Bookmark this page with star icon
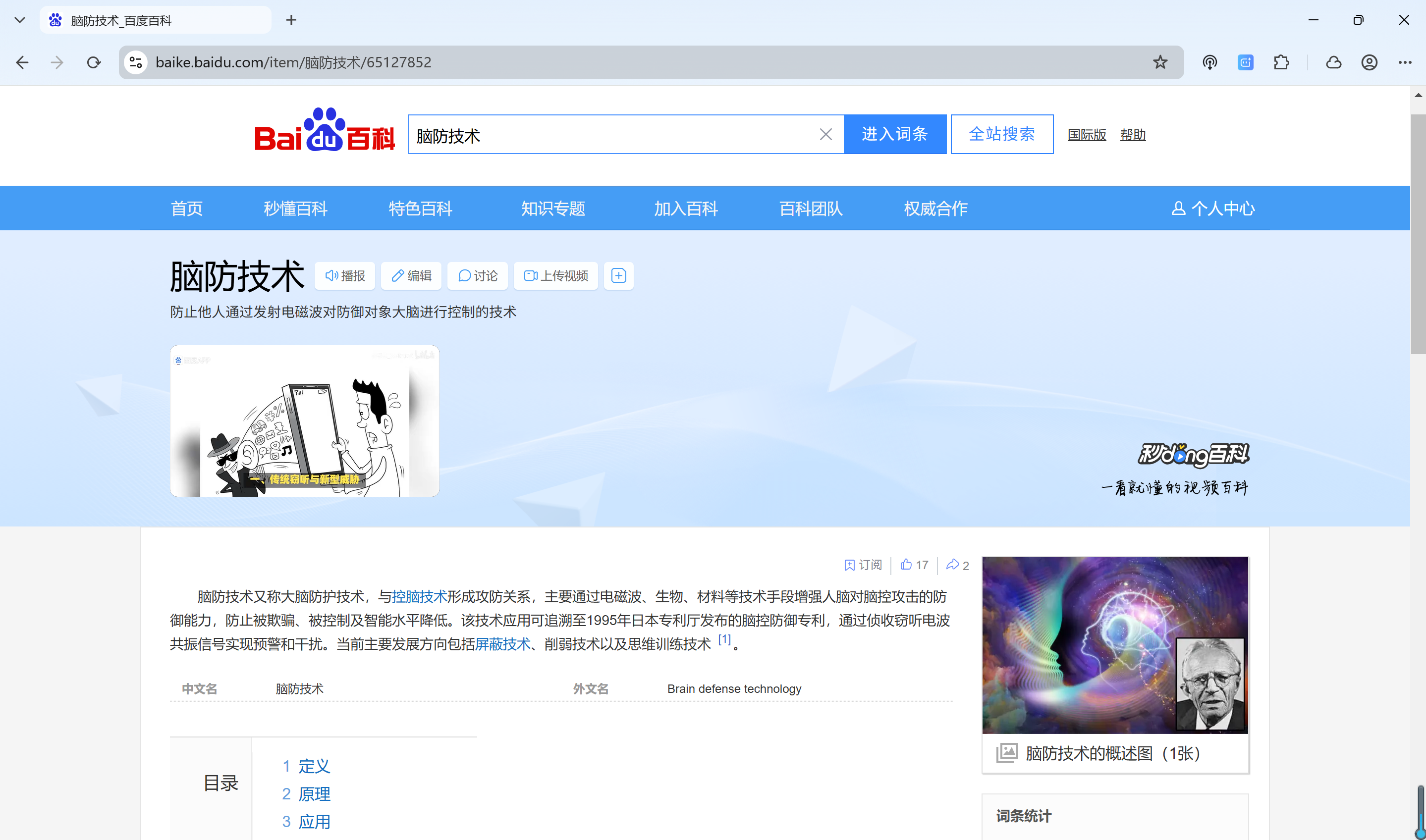 (x=1160, y=62)
